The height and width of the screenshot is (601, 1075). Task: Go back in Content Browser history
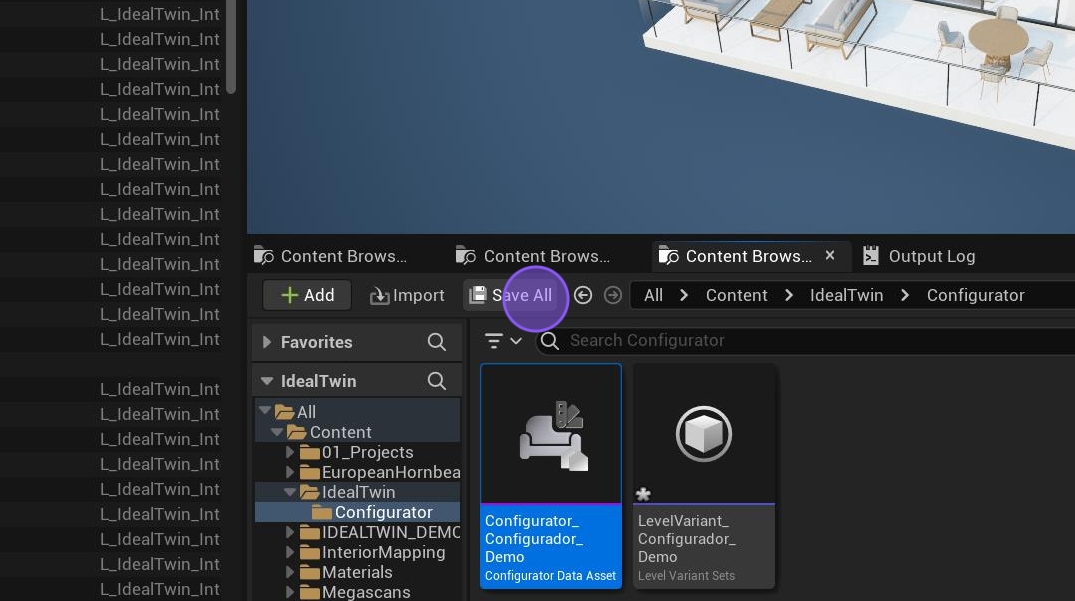[583, 295]
